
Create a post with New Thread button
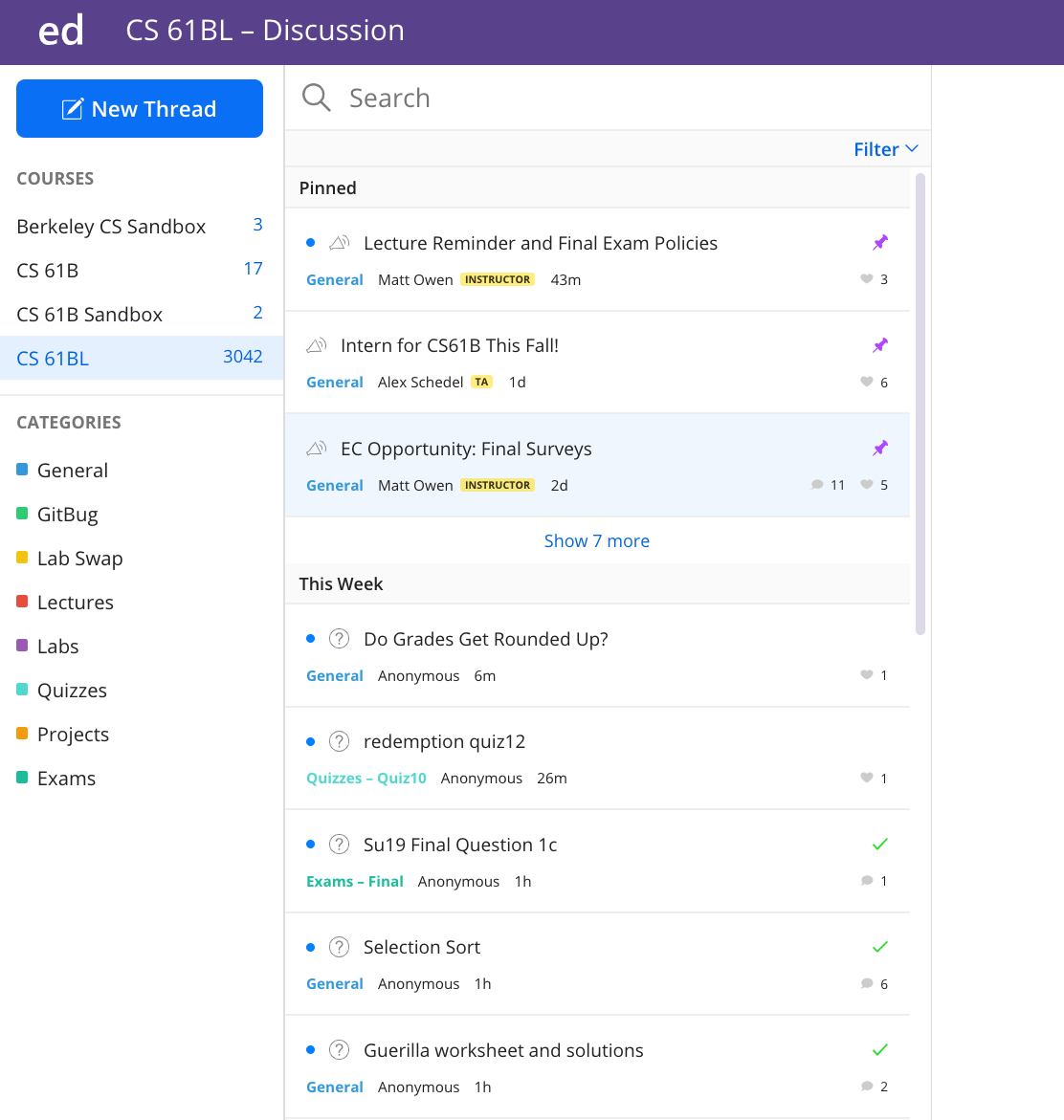tap(140, 109)
